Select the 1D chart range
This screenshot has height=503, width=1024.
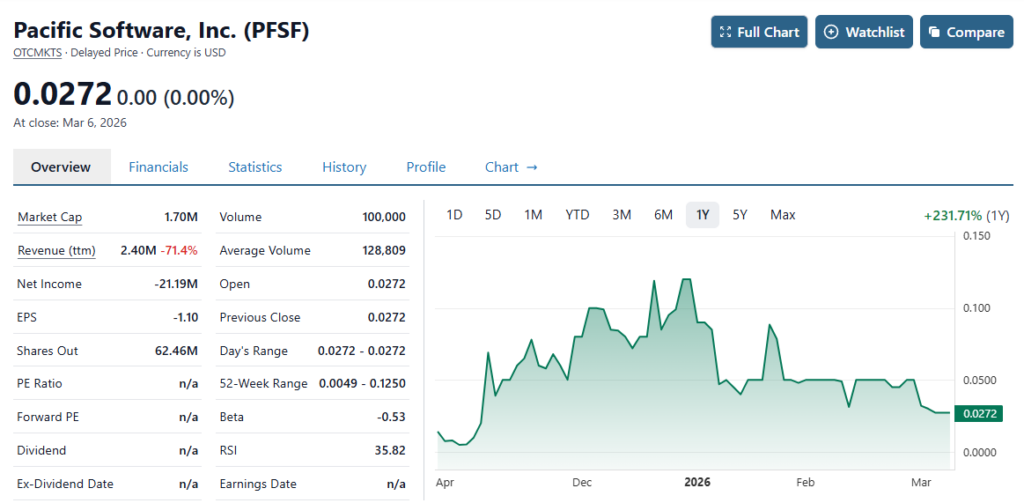point(454,215)
